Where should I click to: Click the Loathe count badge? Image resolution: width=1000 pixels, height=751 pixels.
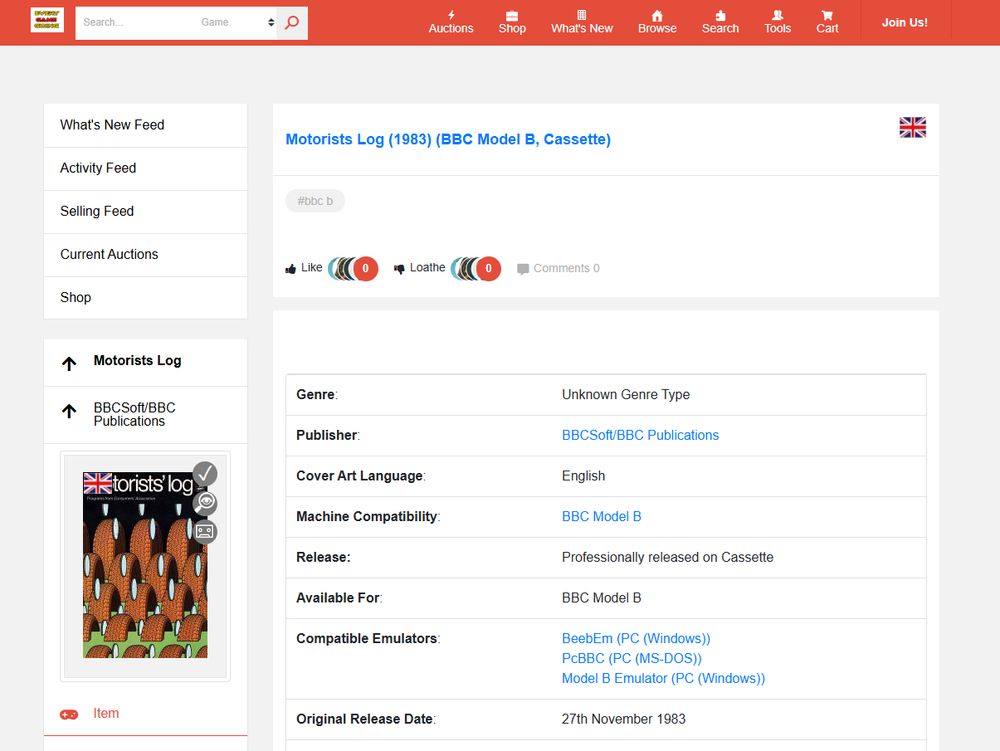(489, 268)
